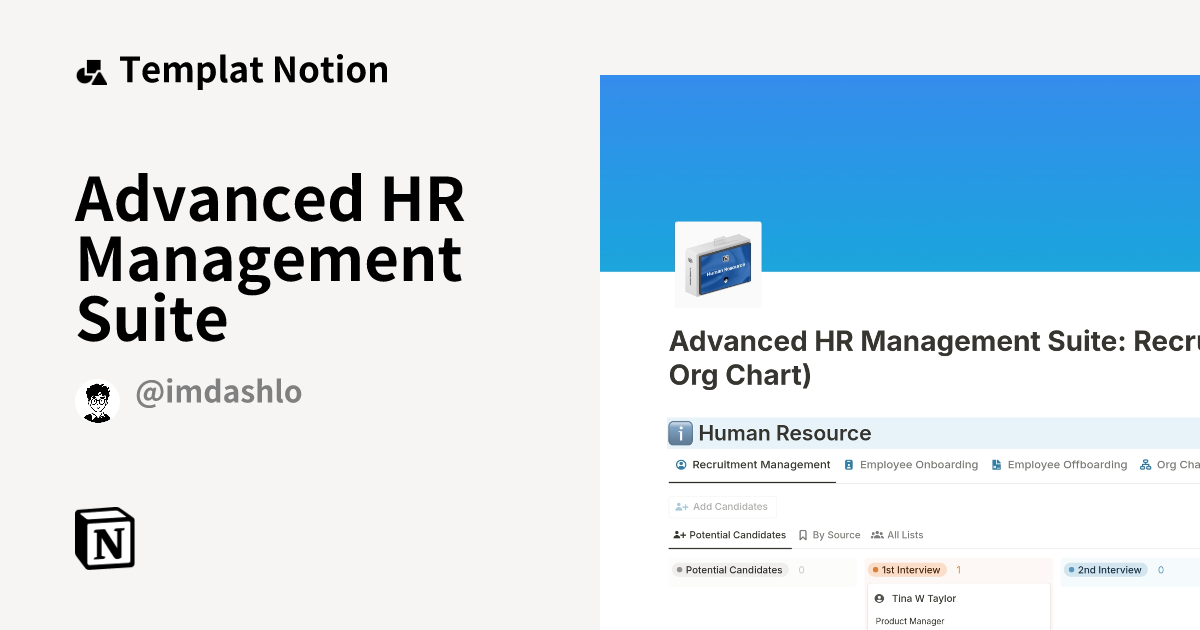Click the Notion cube logo icon

pyautogui.click(x=104, y=538)
